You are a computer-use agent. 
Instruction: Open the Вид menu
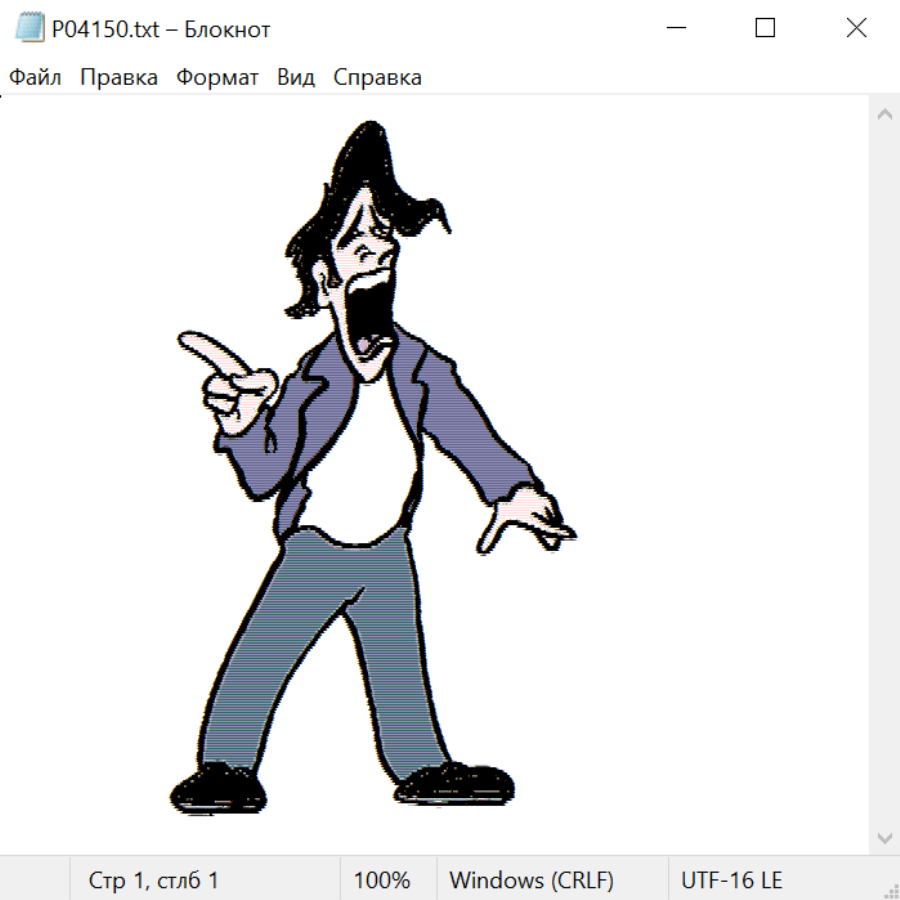point(295,78)
